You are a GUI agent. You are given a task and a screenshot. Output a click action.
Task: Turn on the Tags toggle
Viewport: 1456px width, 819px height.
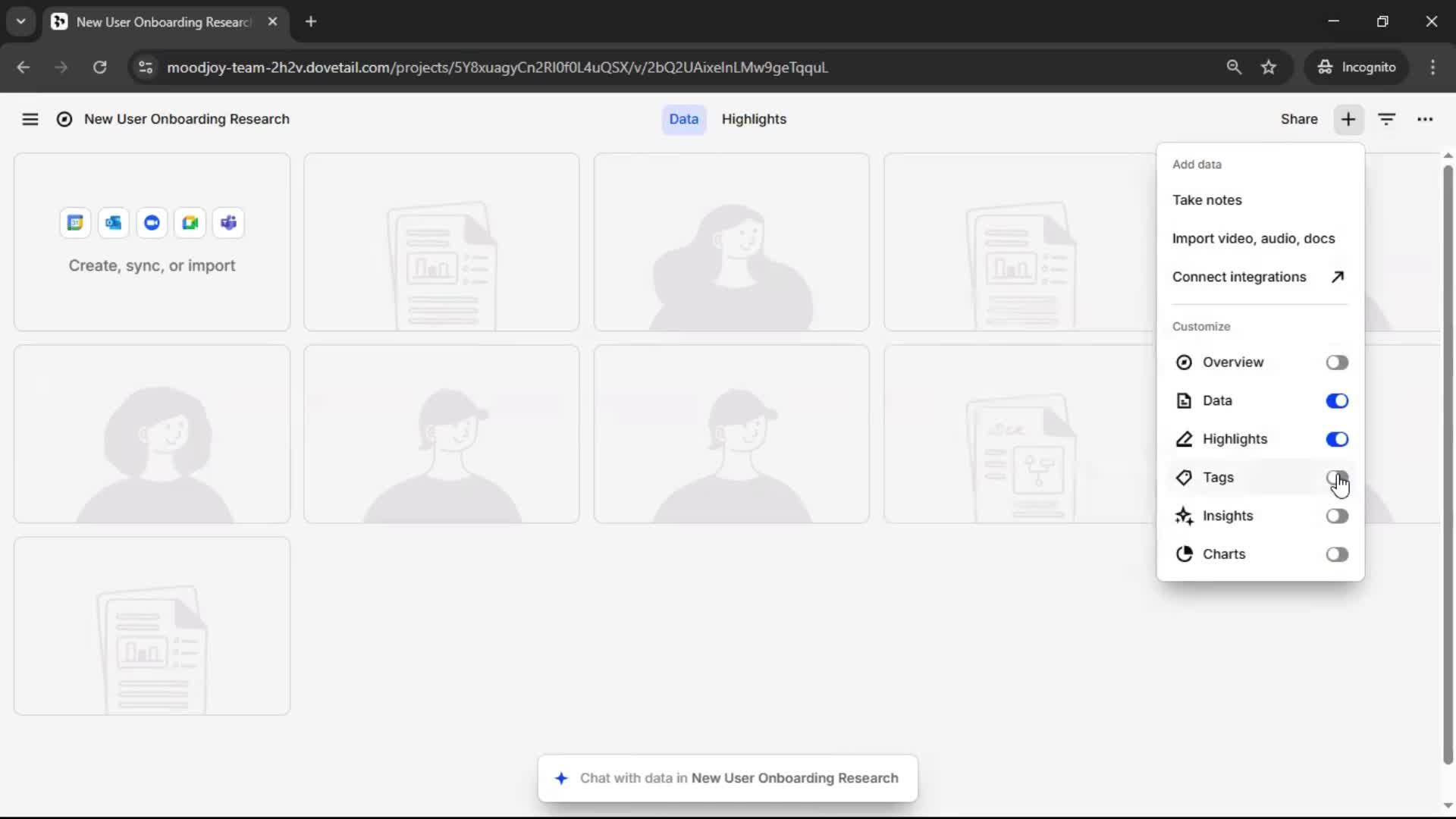point(1336,478)
